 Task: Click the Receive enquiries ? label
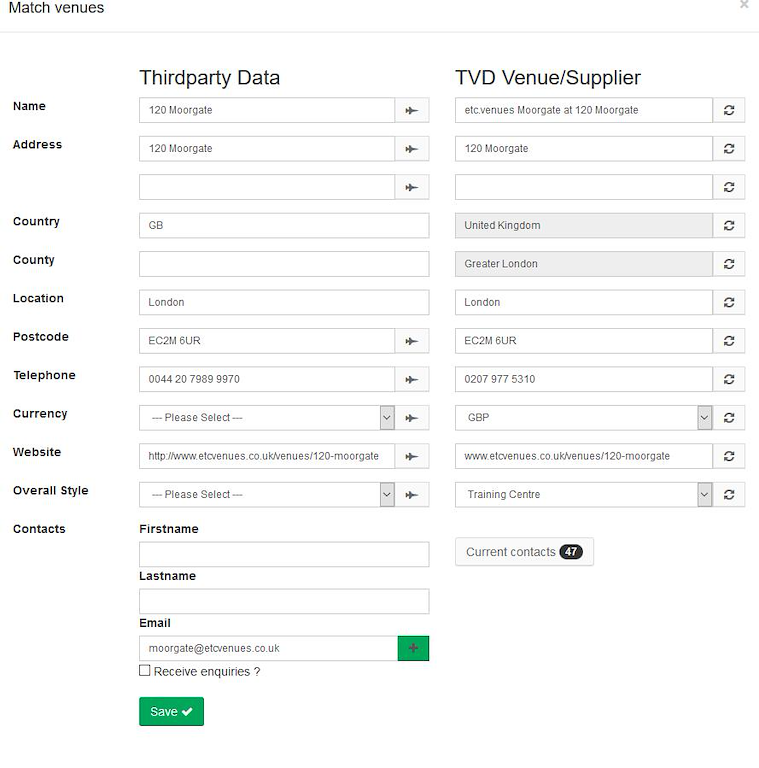click(x=207, y=672)
